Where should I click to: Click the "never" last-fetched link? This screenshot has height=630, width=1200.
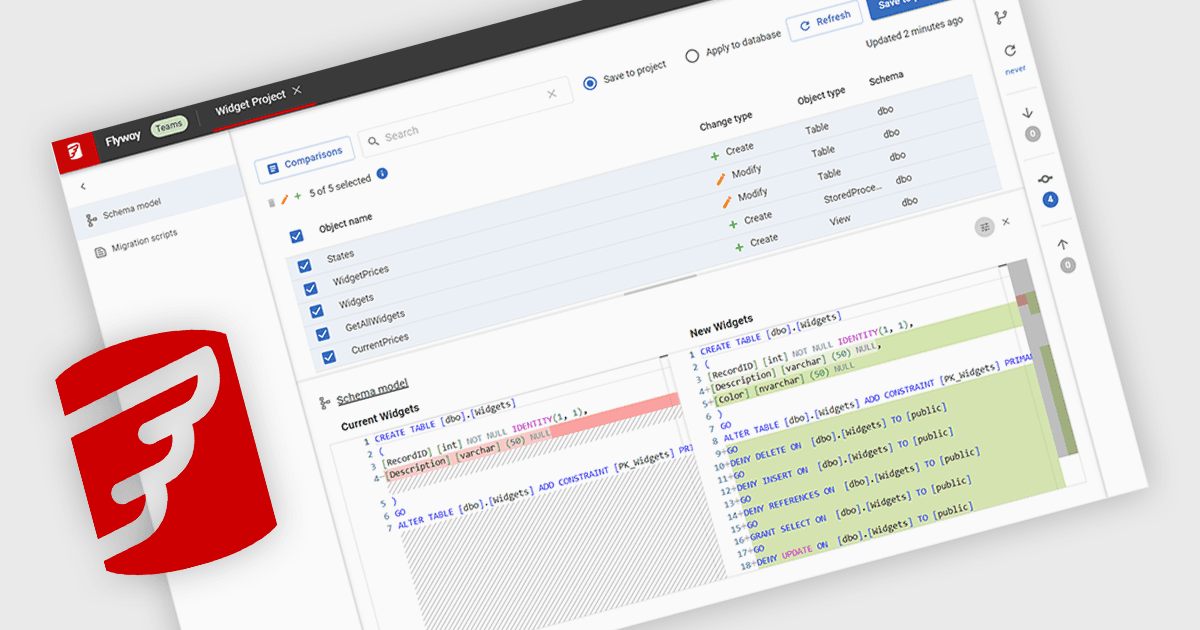pyautogui.click(x=1015, y=71)
